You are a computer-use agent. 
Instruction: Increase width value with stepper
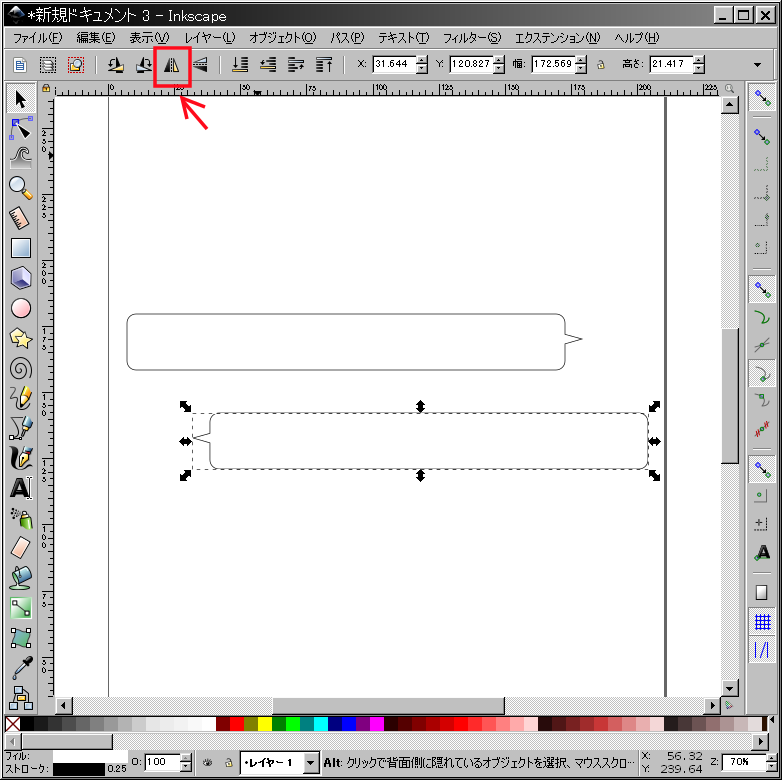click(581, 59)
